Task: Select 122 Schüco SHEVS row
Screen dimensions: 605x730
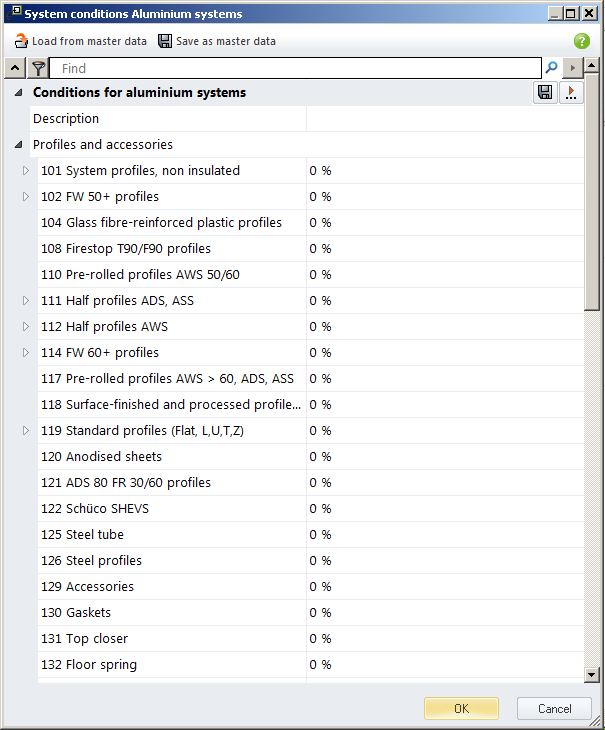Action: pos(107,509)
